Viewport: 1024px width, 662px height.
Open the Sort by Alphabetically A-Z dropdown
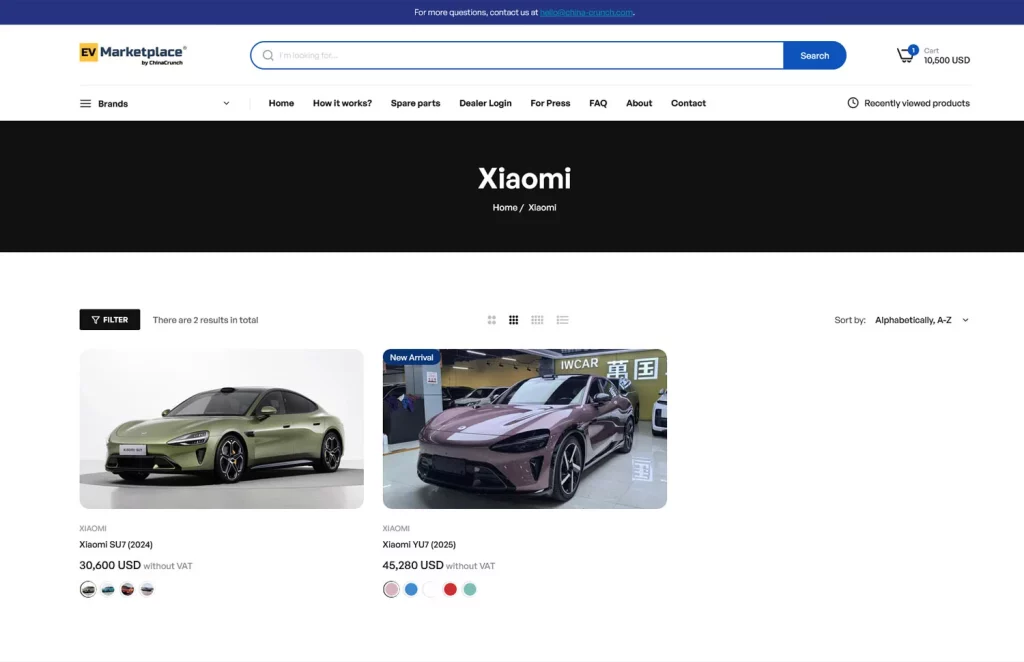click(x=922, y=320)
